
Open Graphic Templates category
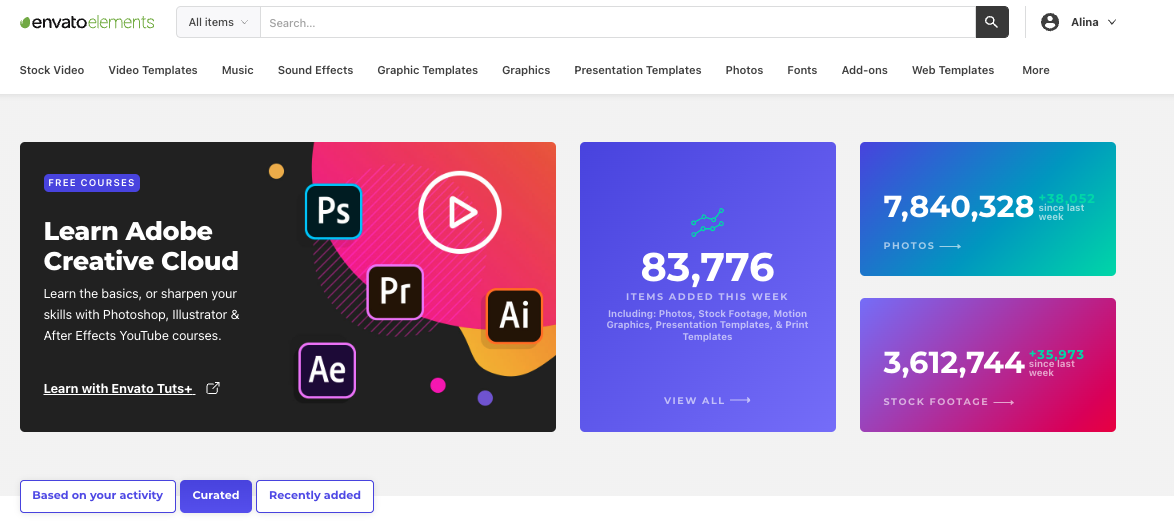click(x=428, y=70)
